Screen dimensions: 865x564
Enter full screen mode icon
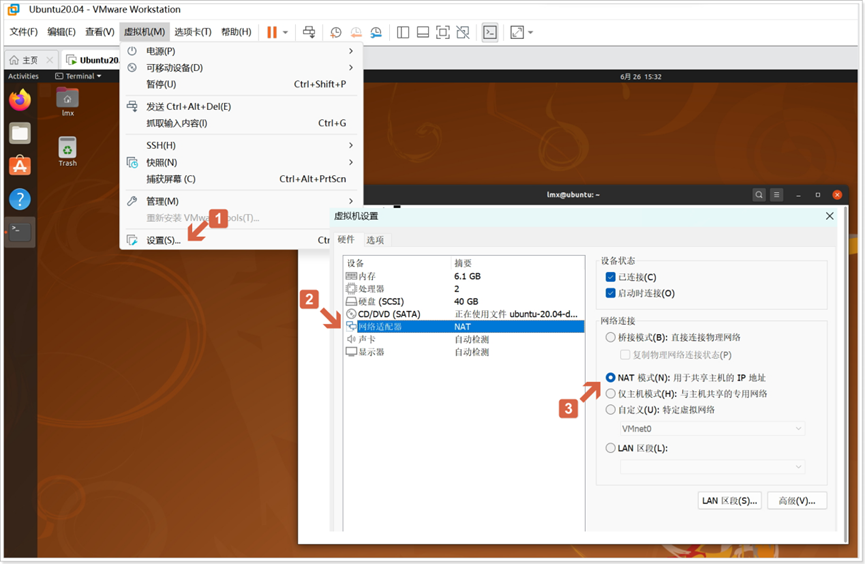(442, 33)
